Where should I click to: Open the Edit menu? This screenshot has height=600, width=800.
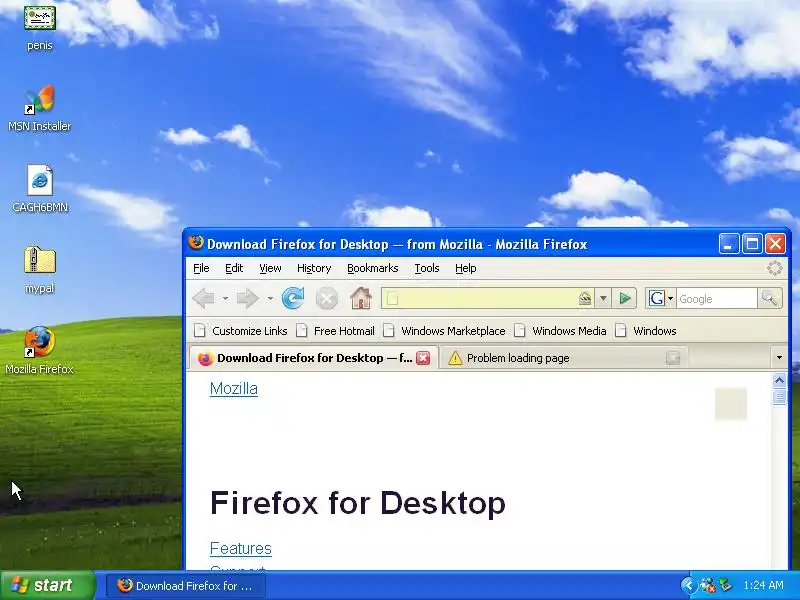(x=234, y=268)
